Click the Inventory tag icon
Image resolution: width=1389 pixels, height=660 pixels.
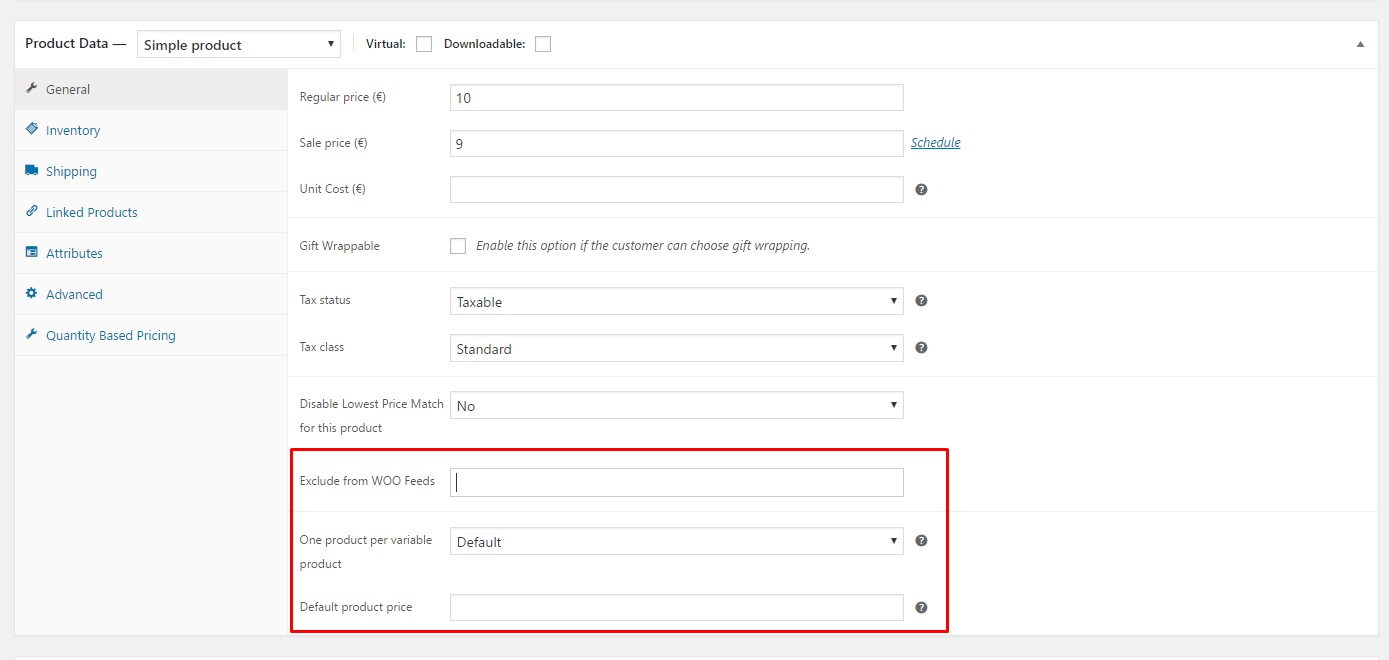coord(32,130)
